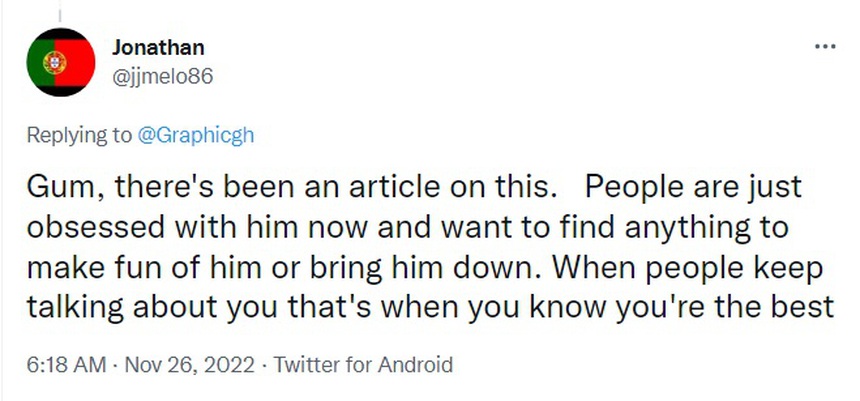Open the 'Twitter for Android' source link
The height and width of the screenshot is (401, 860).
[363, 365]
